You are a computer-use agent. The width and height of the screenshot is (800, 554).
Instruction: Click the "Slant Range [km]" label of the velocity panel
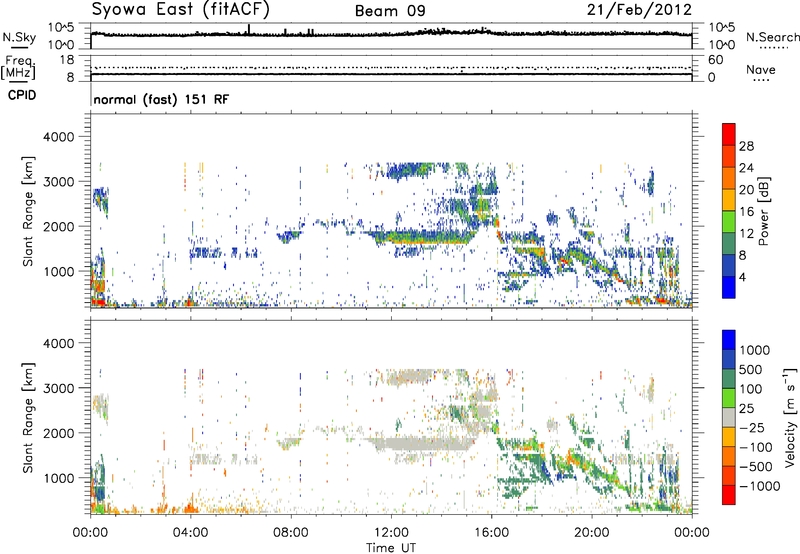[28, 417]
